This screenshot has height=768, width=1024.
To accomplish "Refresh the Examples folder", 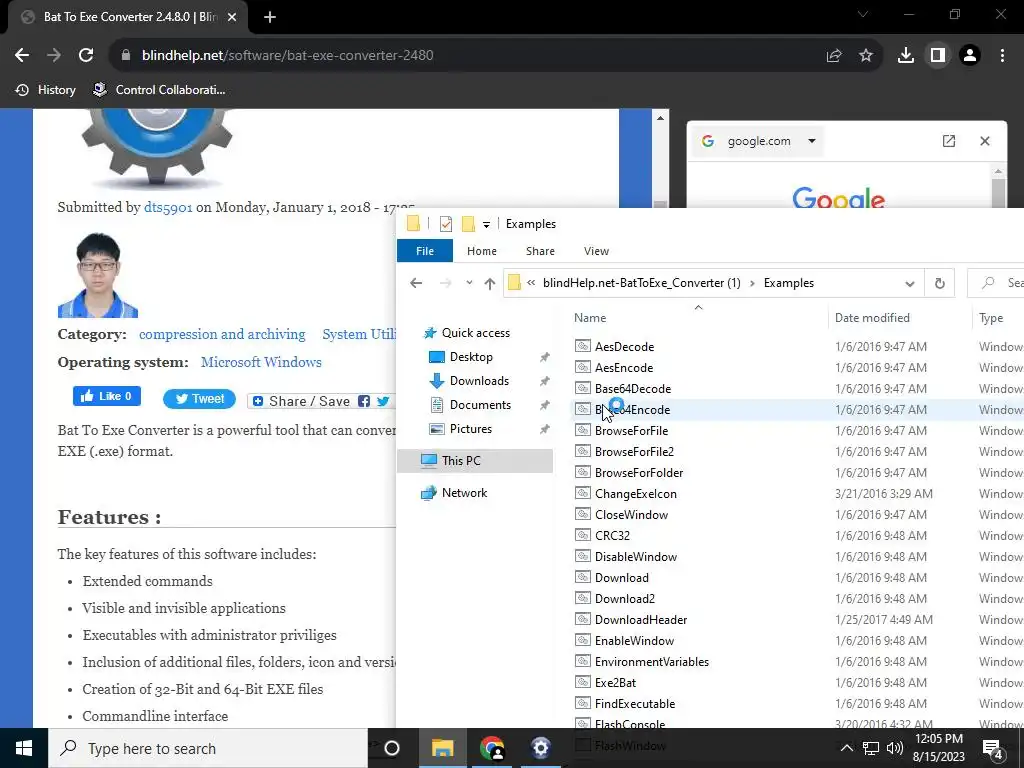I will pos(940,283).
